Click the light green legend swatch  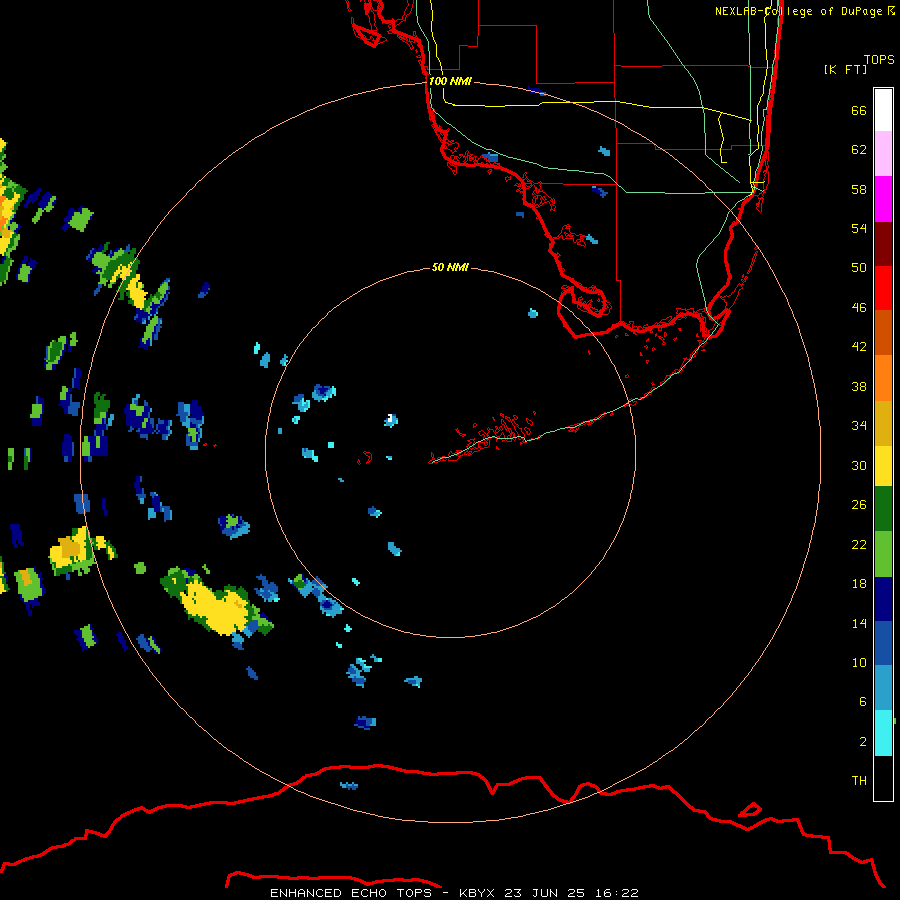click(x=883, y=554)
